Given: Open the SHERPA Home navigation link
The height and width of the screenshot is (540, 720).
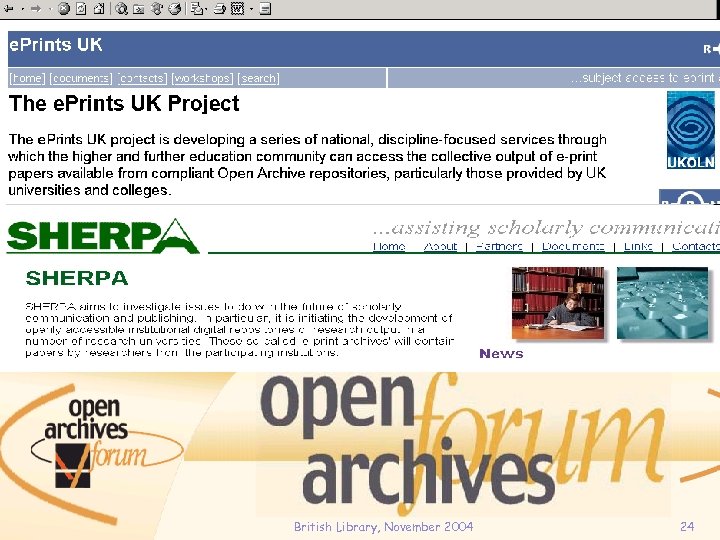Looking at the screenshot, I should coord(389,247).
